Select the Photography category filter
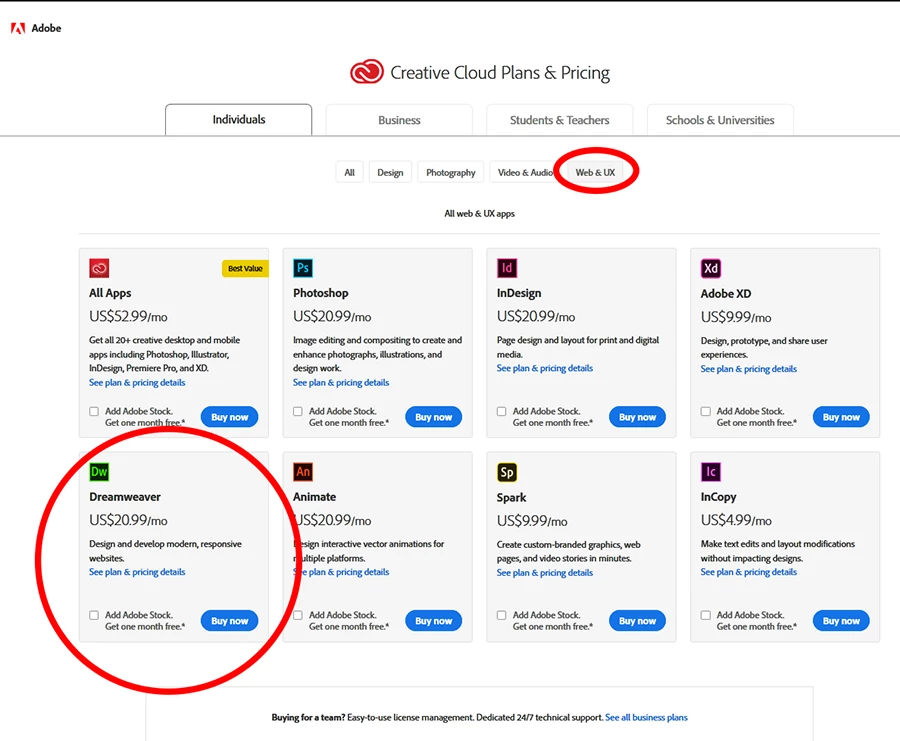The height and width of the screenshot is (741, 900). (x=451, y=172)
